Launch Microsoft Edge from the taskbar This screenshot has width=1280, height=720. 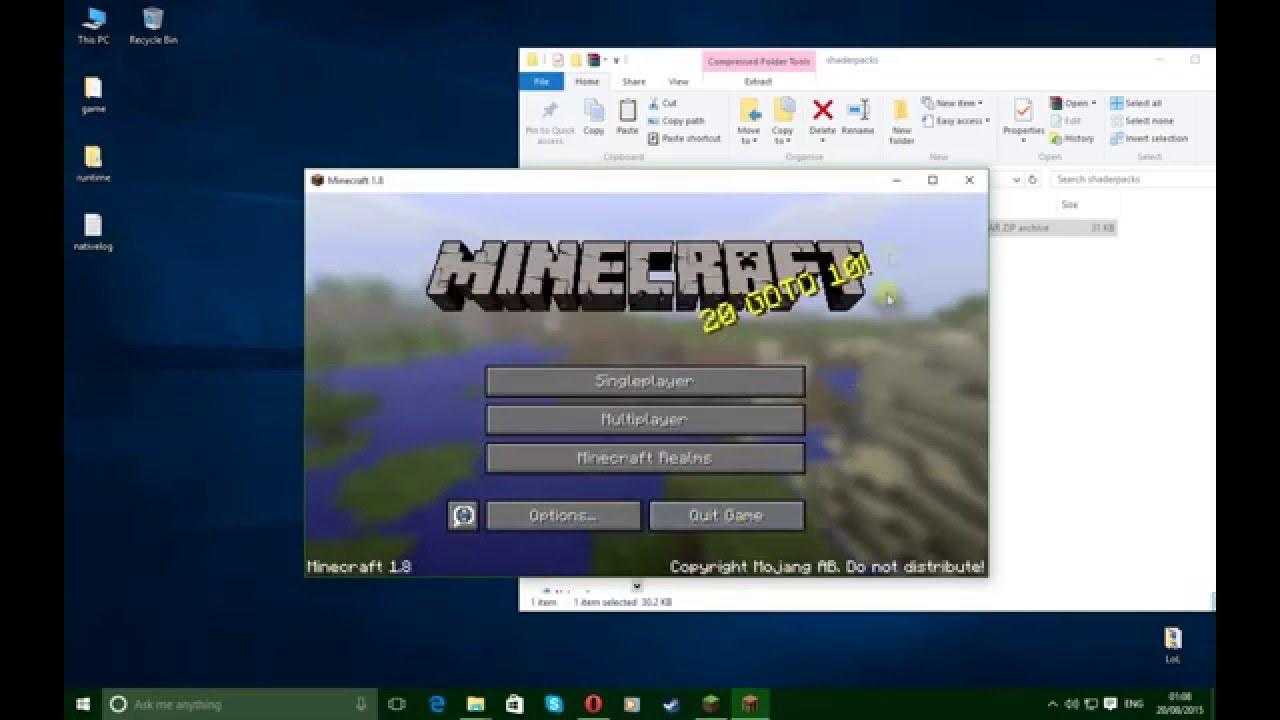click(437, 704)
